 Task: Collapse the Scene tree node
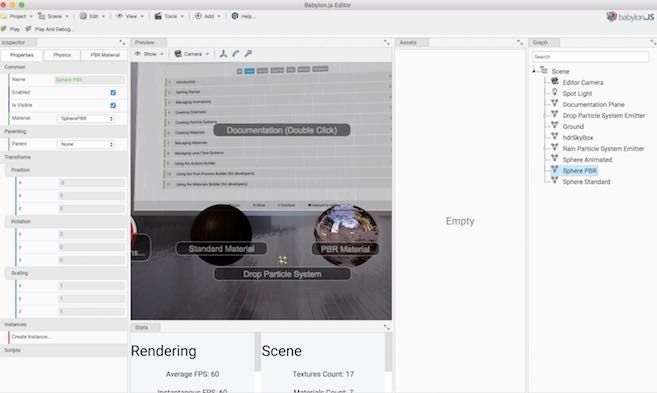pyautogui.click(x=534, y=71)
